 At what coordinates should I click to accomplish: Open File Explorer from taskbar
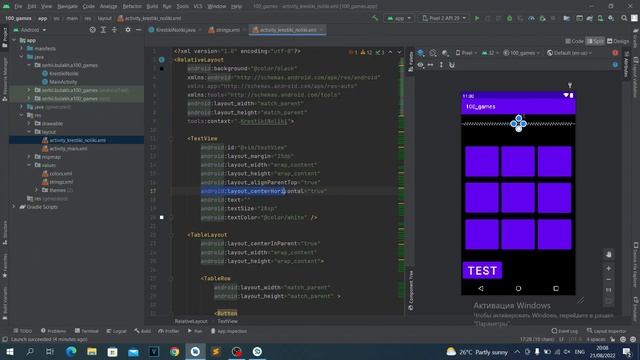[92, 351]
